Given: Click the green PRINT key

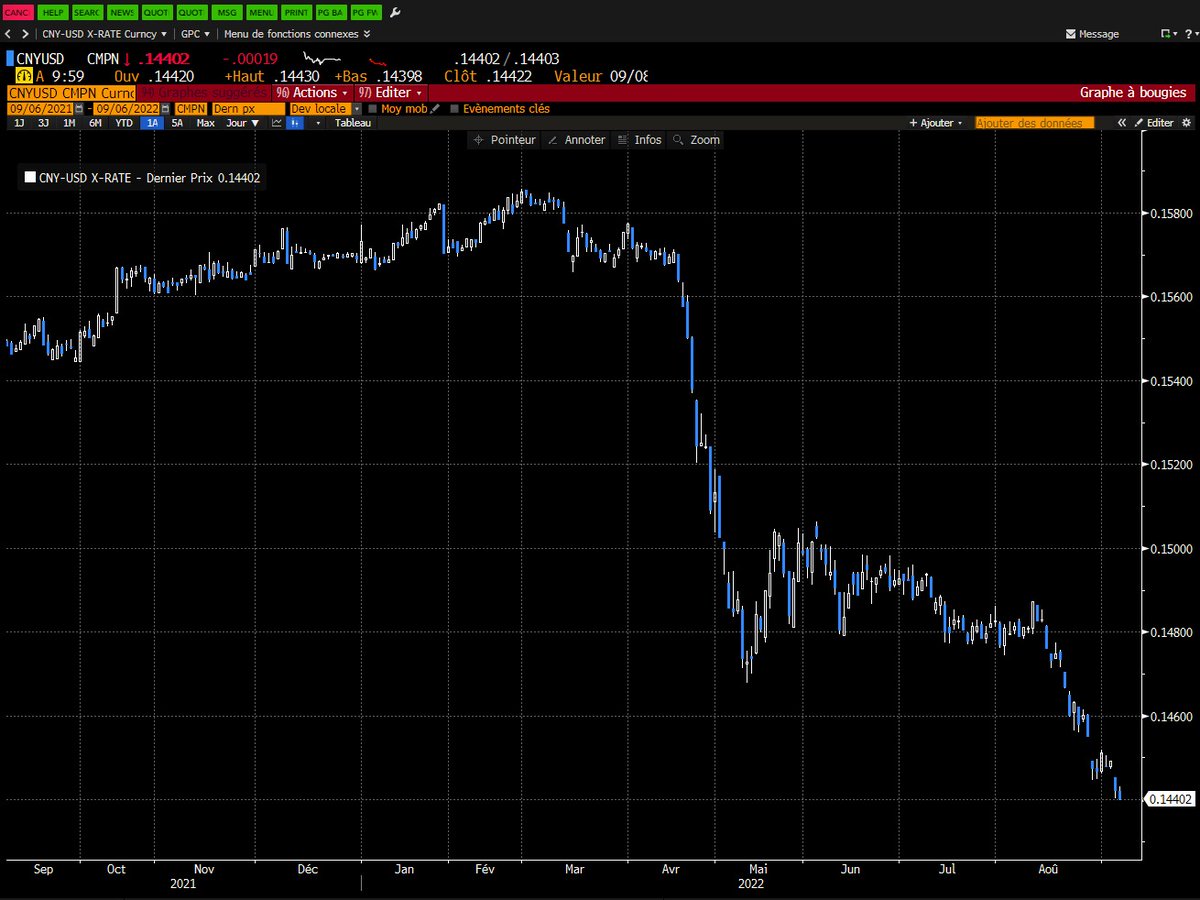Looking at the screenshot, I should coord(294,12).
